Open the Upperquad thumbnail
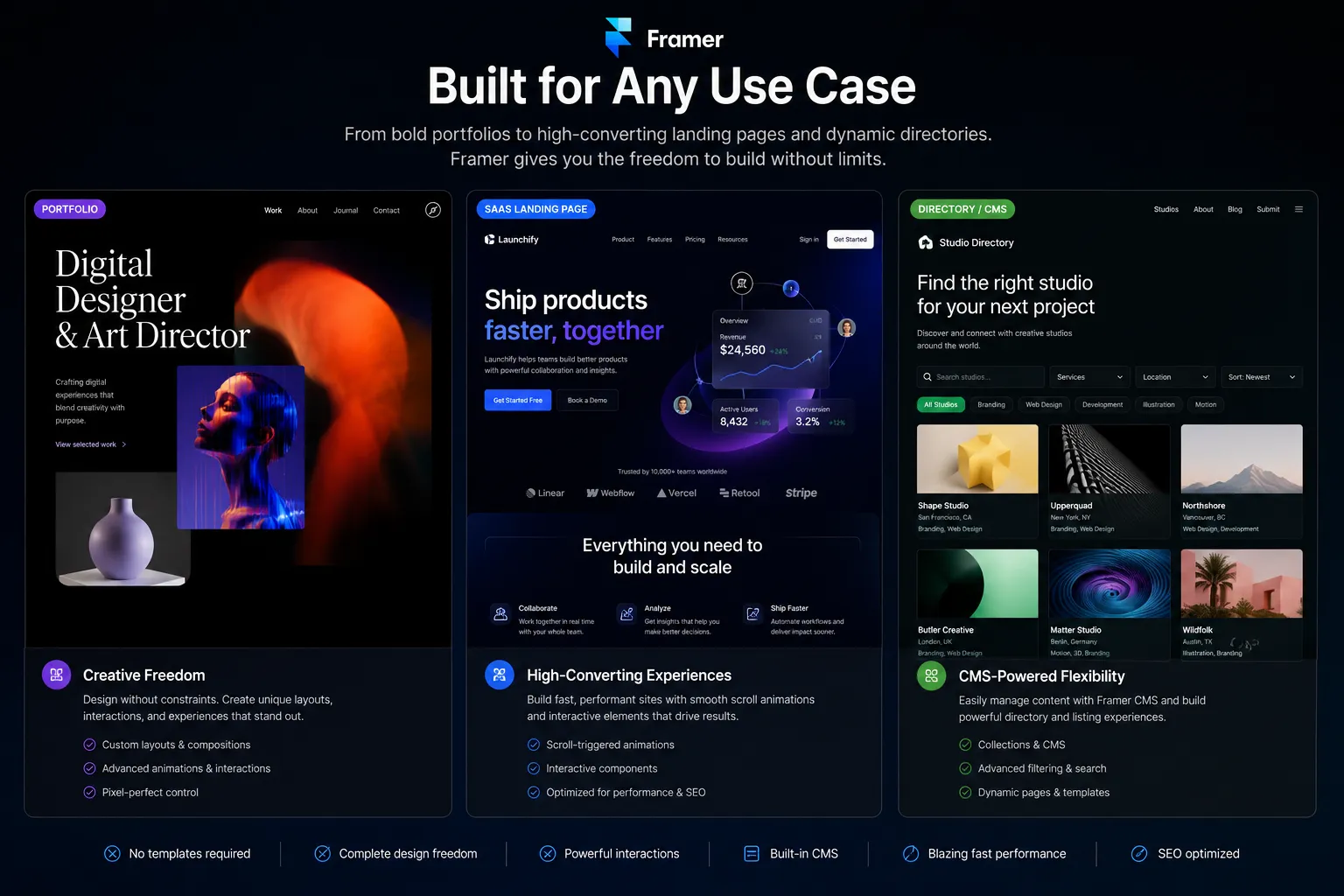 [x=1109, y=459]
